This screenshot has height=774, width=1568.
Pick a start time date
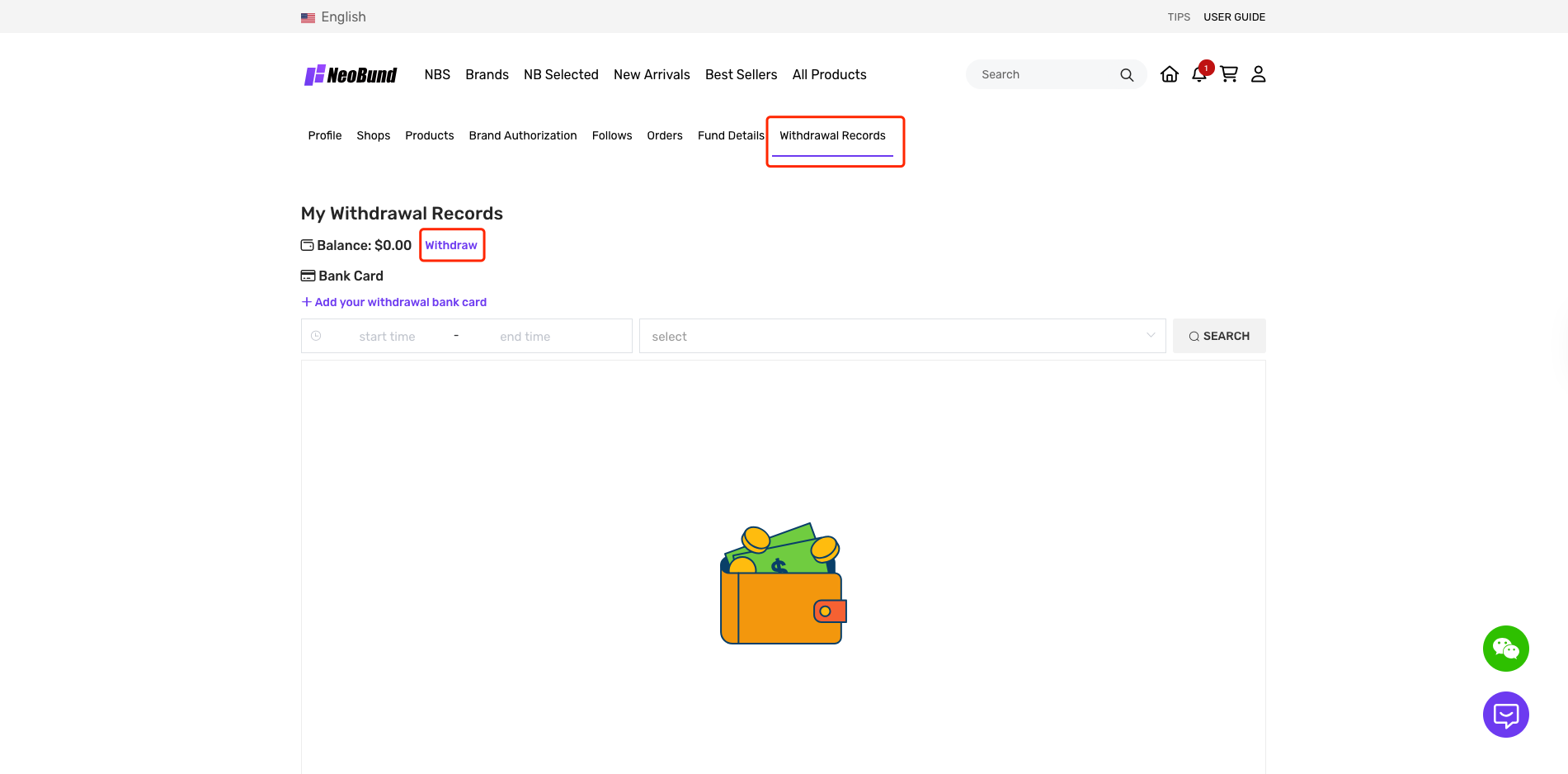pos(387,337)
